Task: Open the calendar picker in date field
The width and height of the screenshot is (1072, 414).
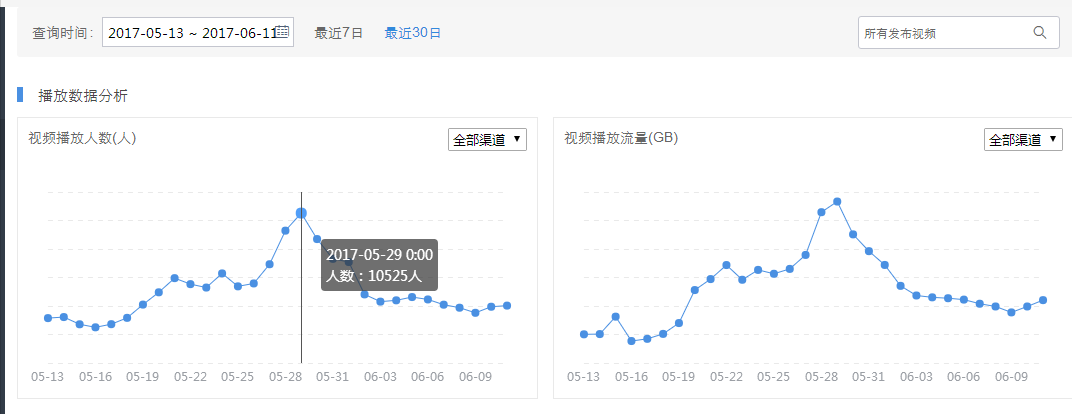Action: click(283, 32)
